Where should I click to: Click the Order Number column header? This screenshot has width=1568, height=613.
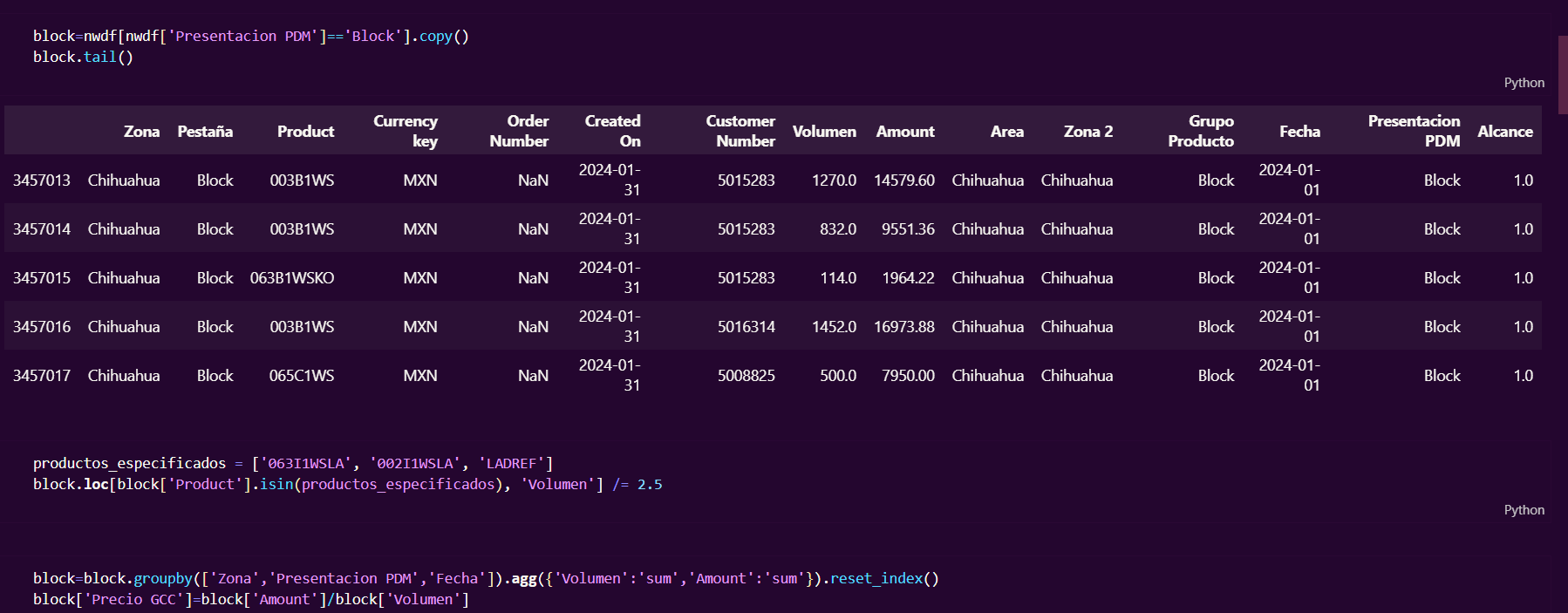tap(520, 131)
